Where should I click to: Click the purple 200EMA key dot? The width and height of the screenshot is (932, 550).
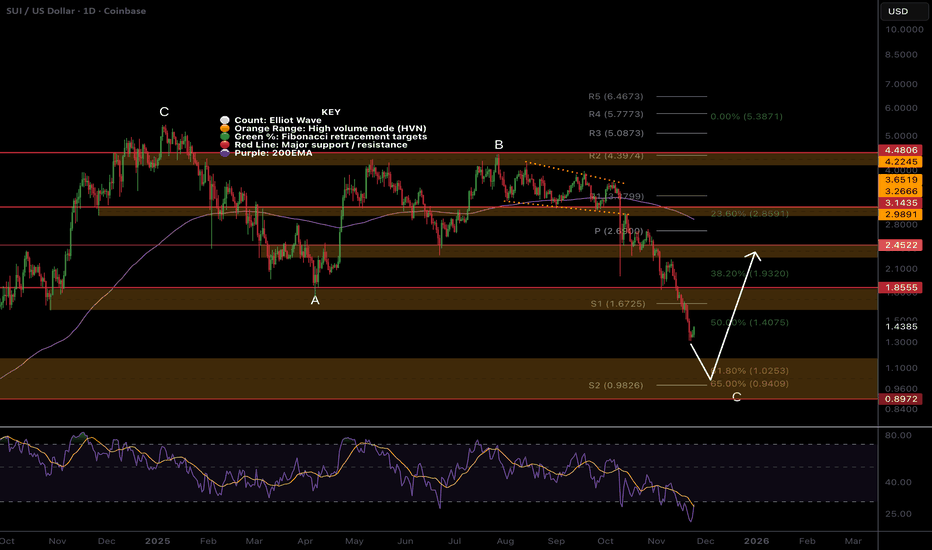click(x=222, y=155)
